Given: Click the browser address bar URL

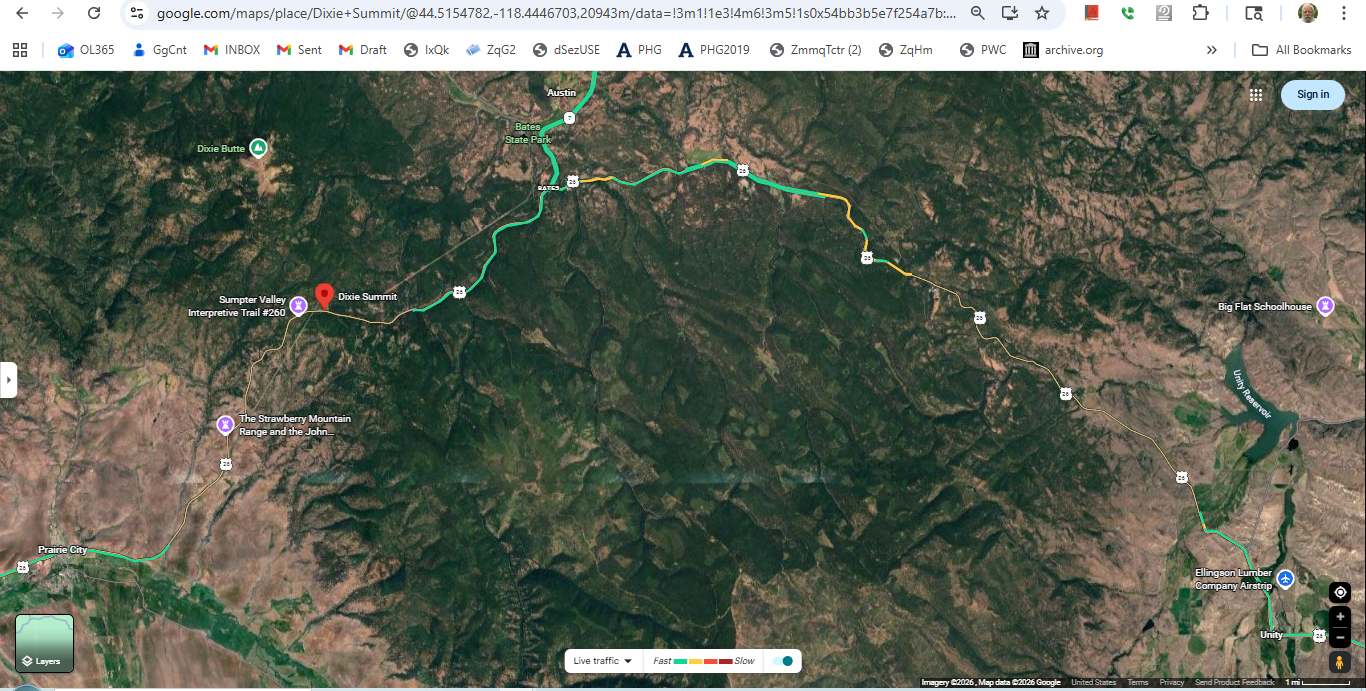Looking at the screenshot, I should 555,14.
